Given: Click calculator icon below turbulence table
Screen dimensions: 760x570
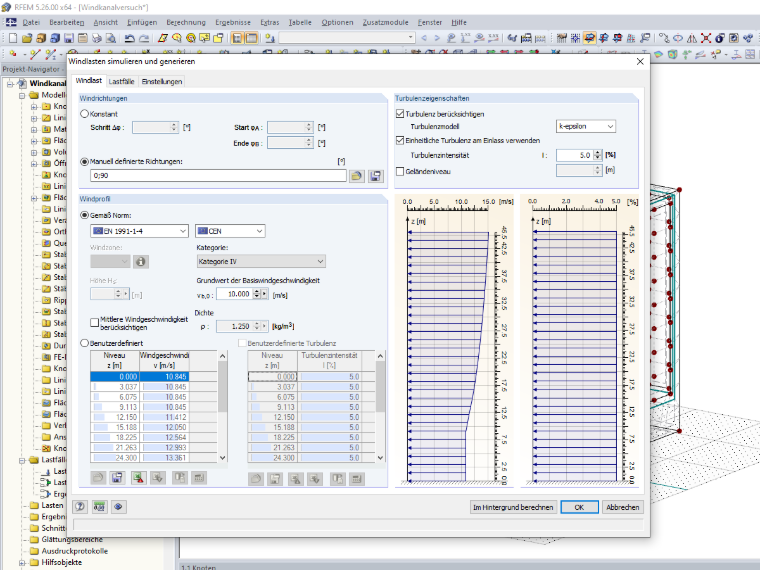Looking at the screenshot, I should pyautogui.click(x=357, y=479).
